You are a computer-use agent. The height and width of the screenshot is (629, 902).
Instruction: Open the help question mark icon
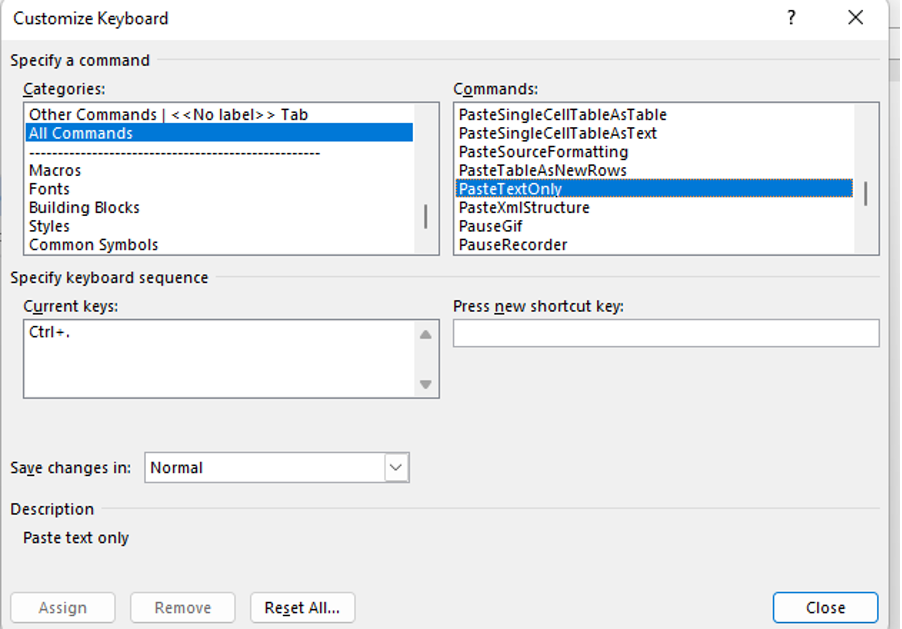(x=791, y=18)
